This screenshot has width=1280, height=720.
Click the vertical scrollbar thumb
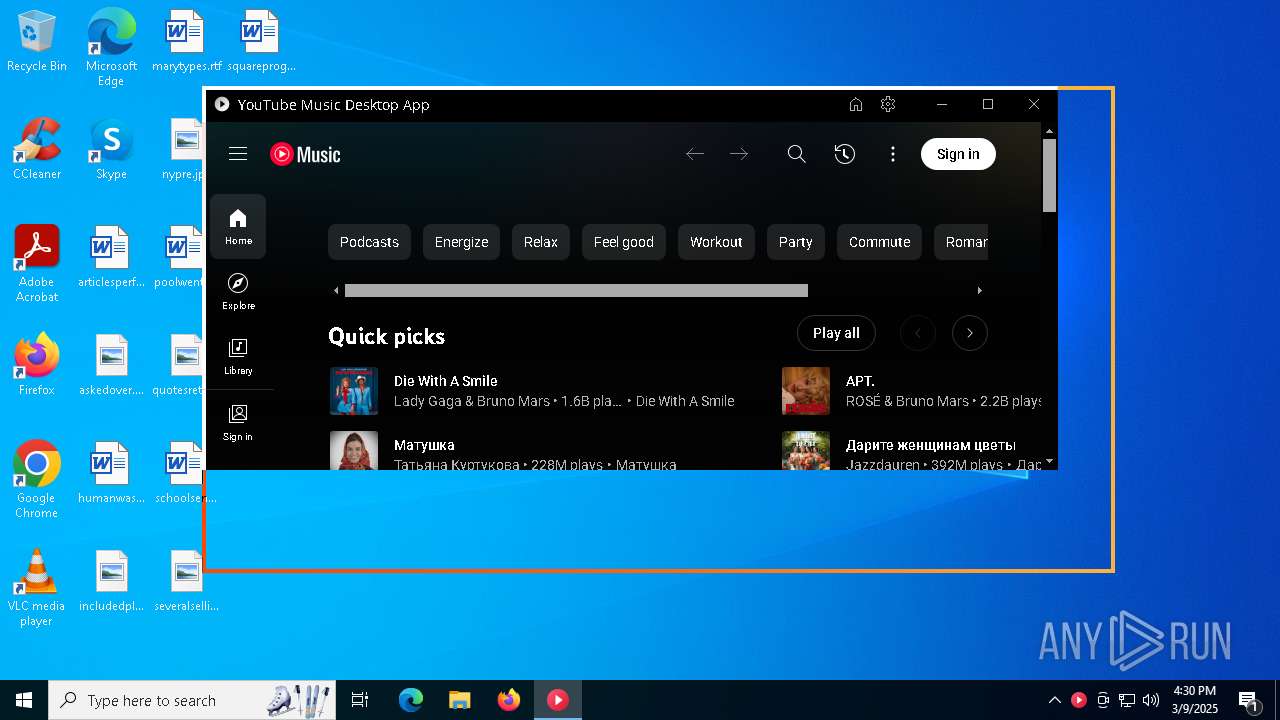(1049, 175)
